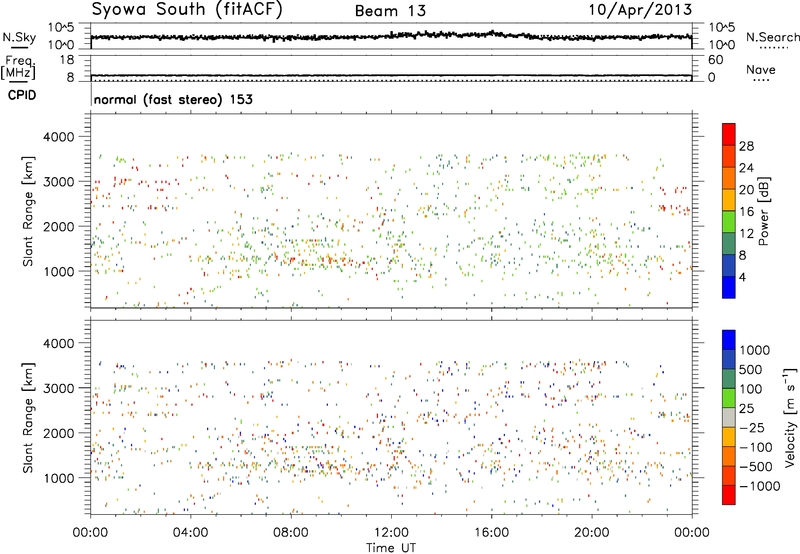The height and width of the screenshot is (554, 800).
Task: Click the '-1000' tick on Velocity colorbar
Action: tap(759, 486)
